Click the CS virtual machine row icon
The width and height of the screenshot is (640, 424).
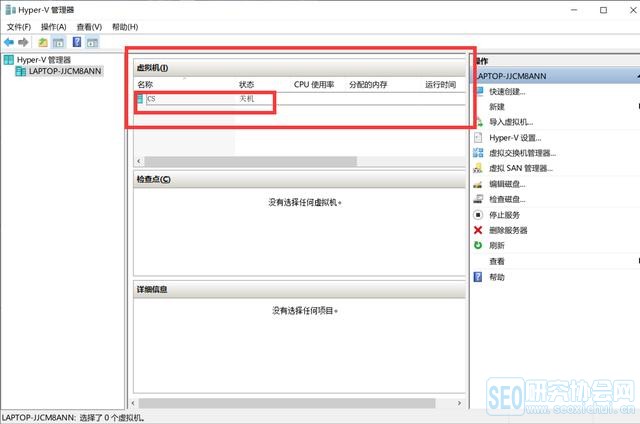140,98
